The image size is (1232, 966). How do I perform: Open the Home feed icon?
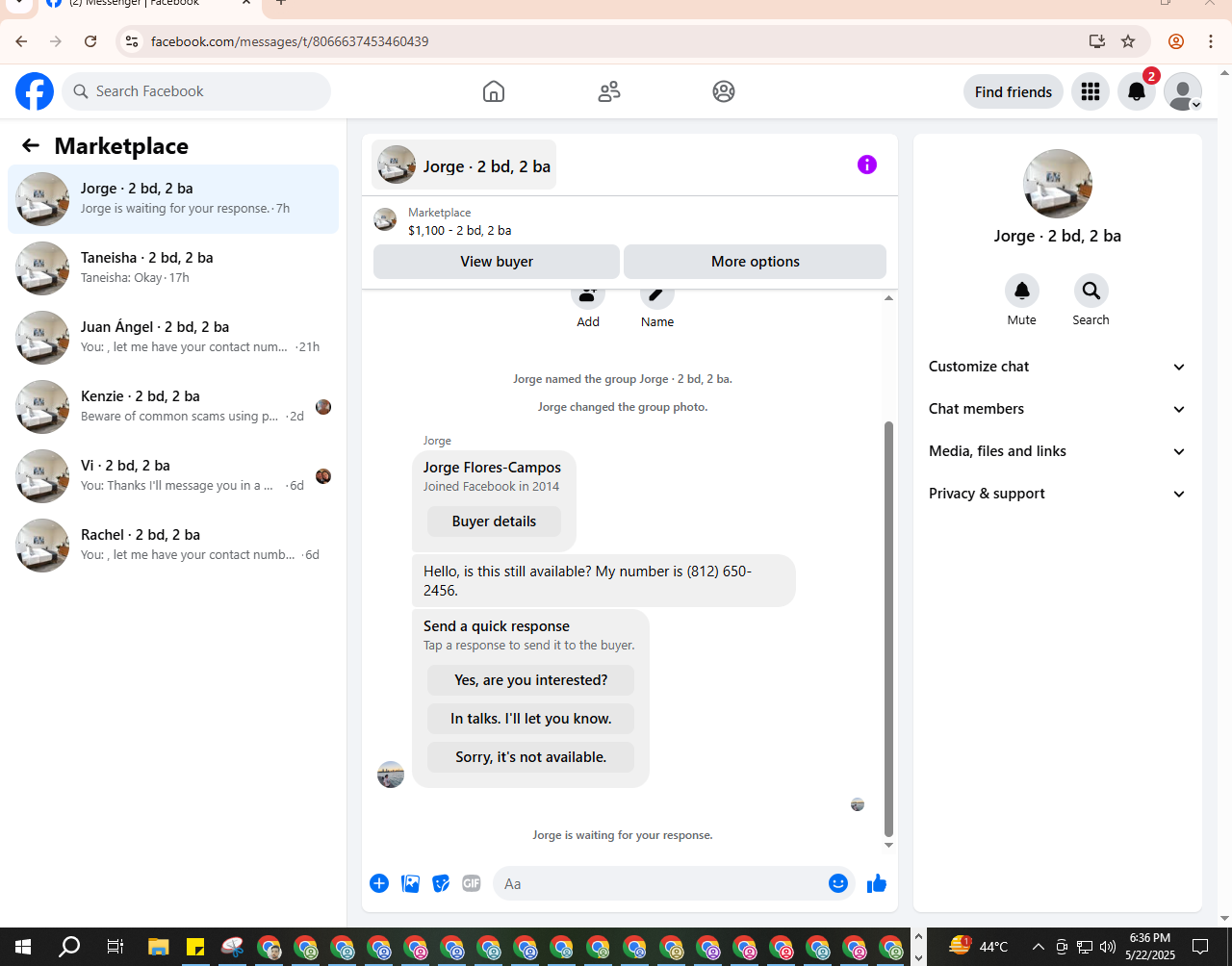(x=494, y=91)
